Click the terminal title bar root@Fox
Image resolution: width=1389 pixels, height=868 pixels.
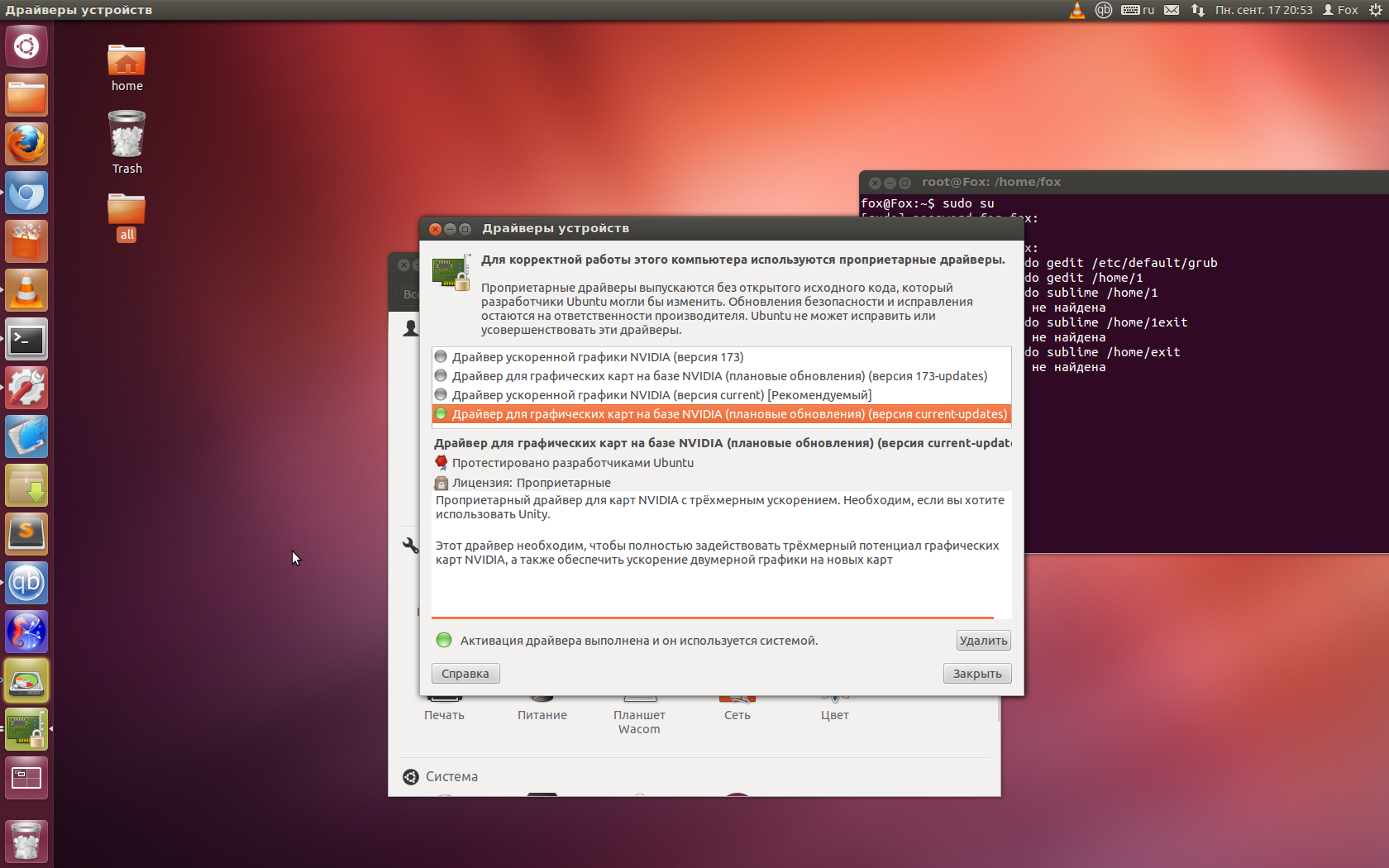(1124, 182)
